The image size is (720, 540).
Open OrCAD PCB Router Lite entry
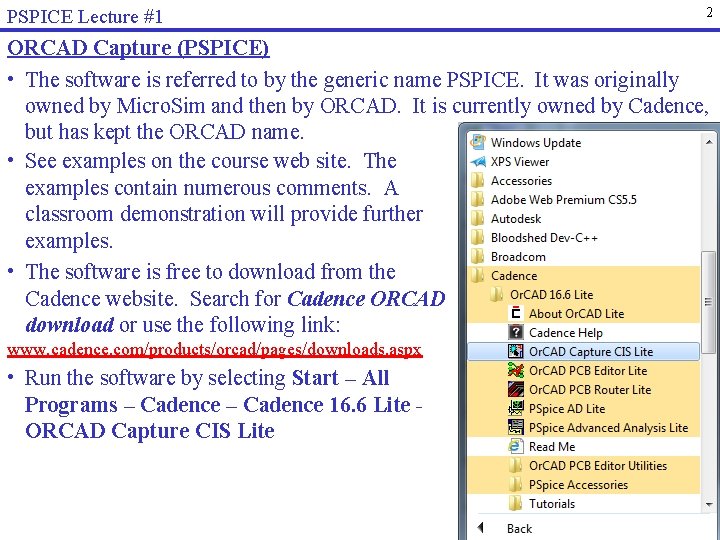pos(584,389)
